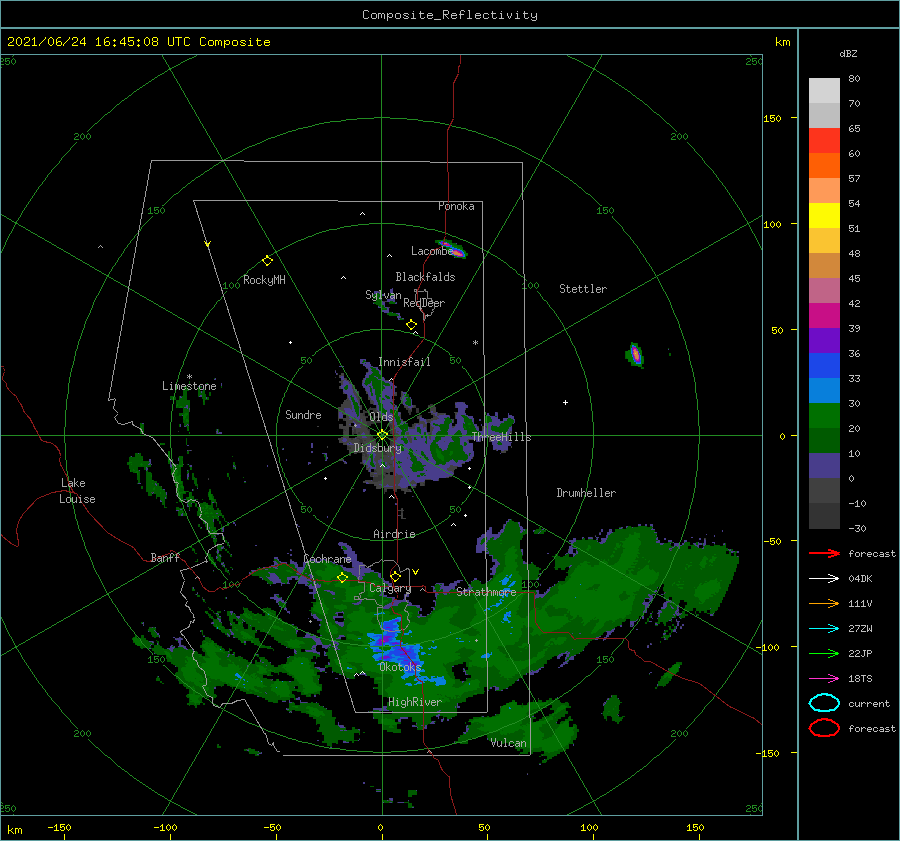The height and width of the screenshot is (841, 900).
Task: Click the Stettler city label
Action: coord(583,289)
